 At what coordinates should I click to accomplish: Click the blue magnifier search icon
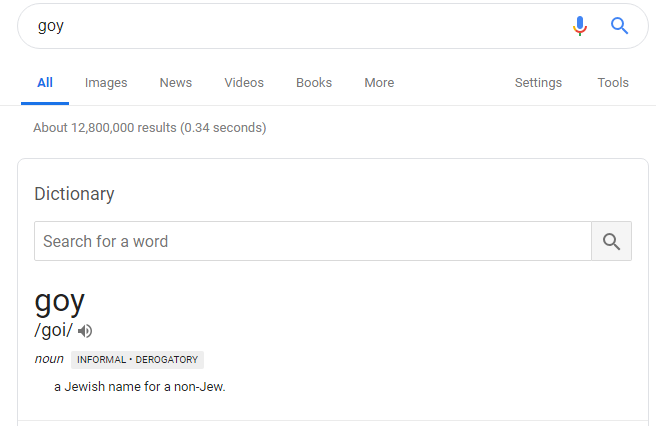[619, 26]
